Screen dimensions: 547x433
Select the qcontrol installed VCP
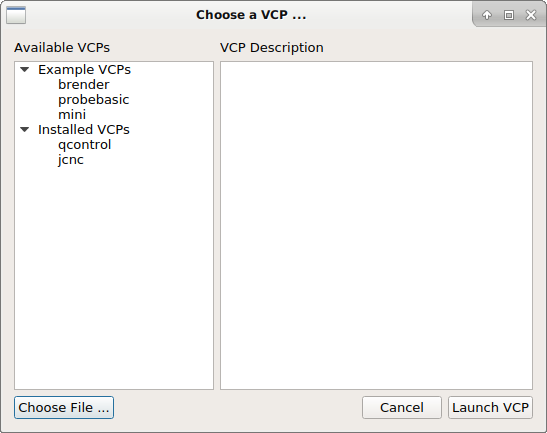tap(84, 145)
